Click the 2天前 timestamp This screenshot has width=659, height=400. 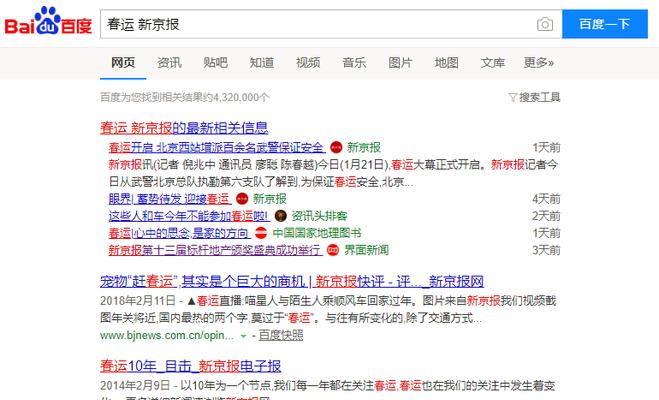point(546,216)
